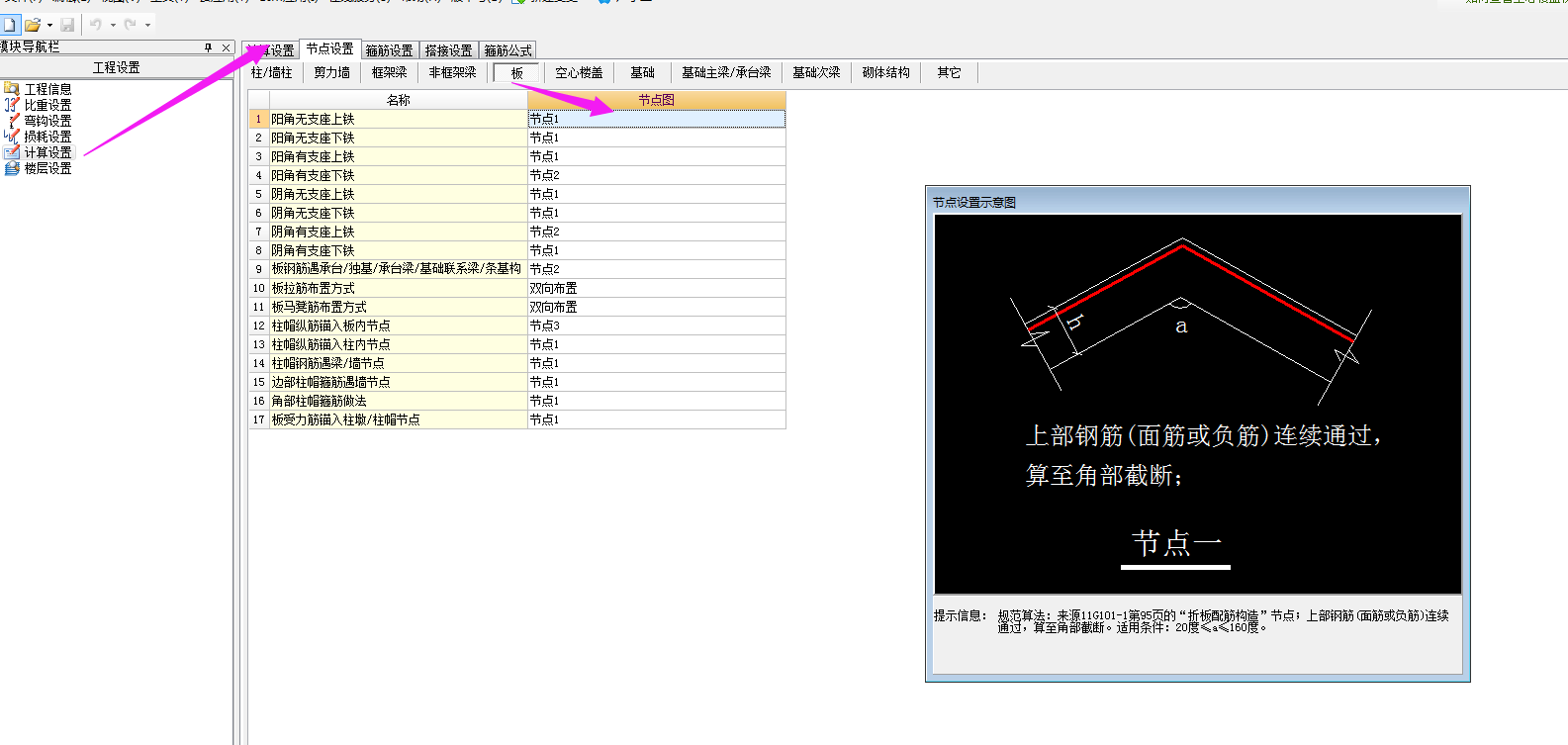The image size is (1568, 745).
Task: Select row 柱帽钢筋遇梁/墙节点
Action: coord(517,363)
